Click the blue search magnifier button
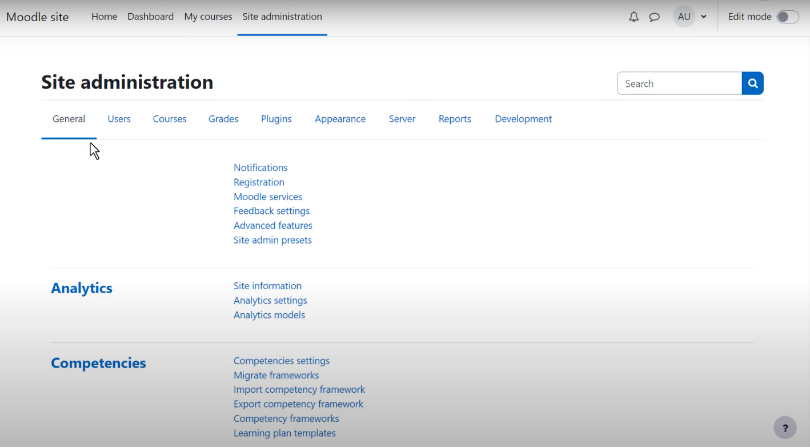 pos(753,83)
